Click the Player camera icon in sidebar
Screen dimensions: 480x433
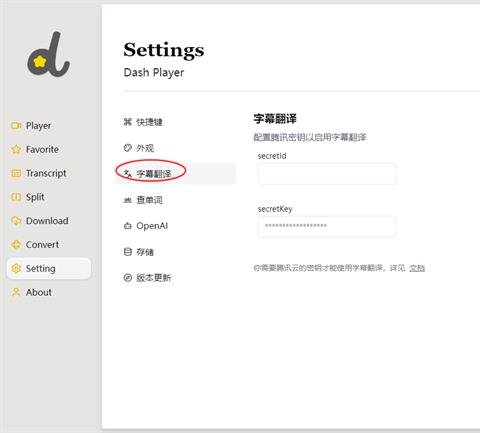[16, 126]
